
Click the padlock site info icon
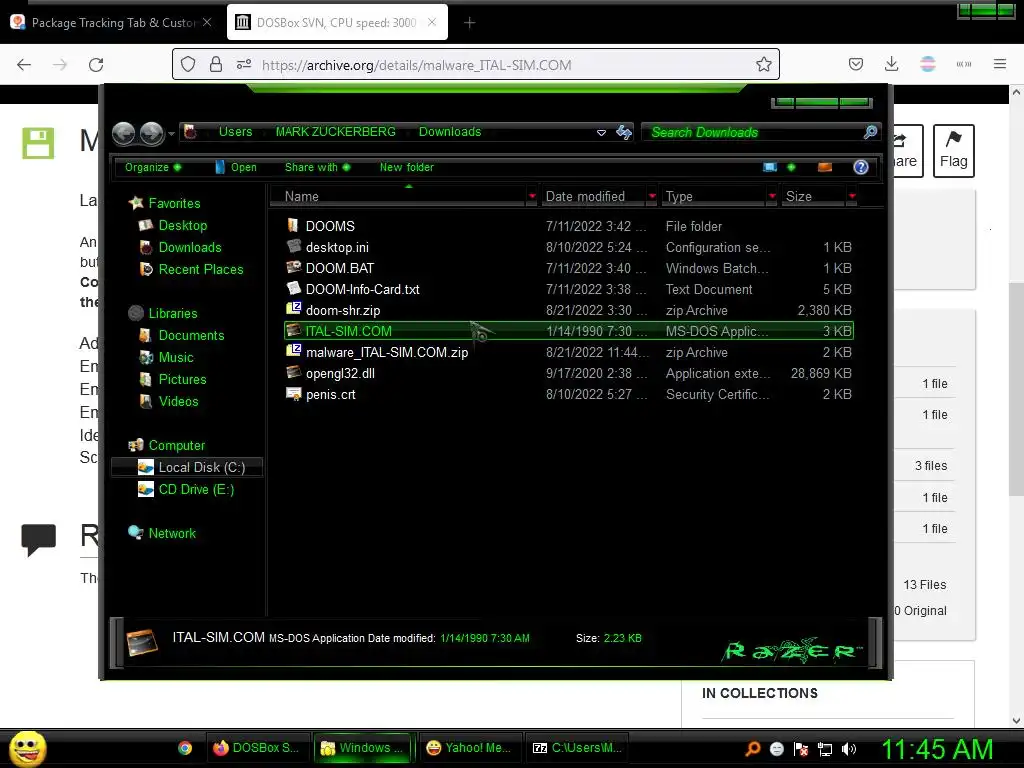[216, 64]
